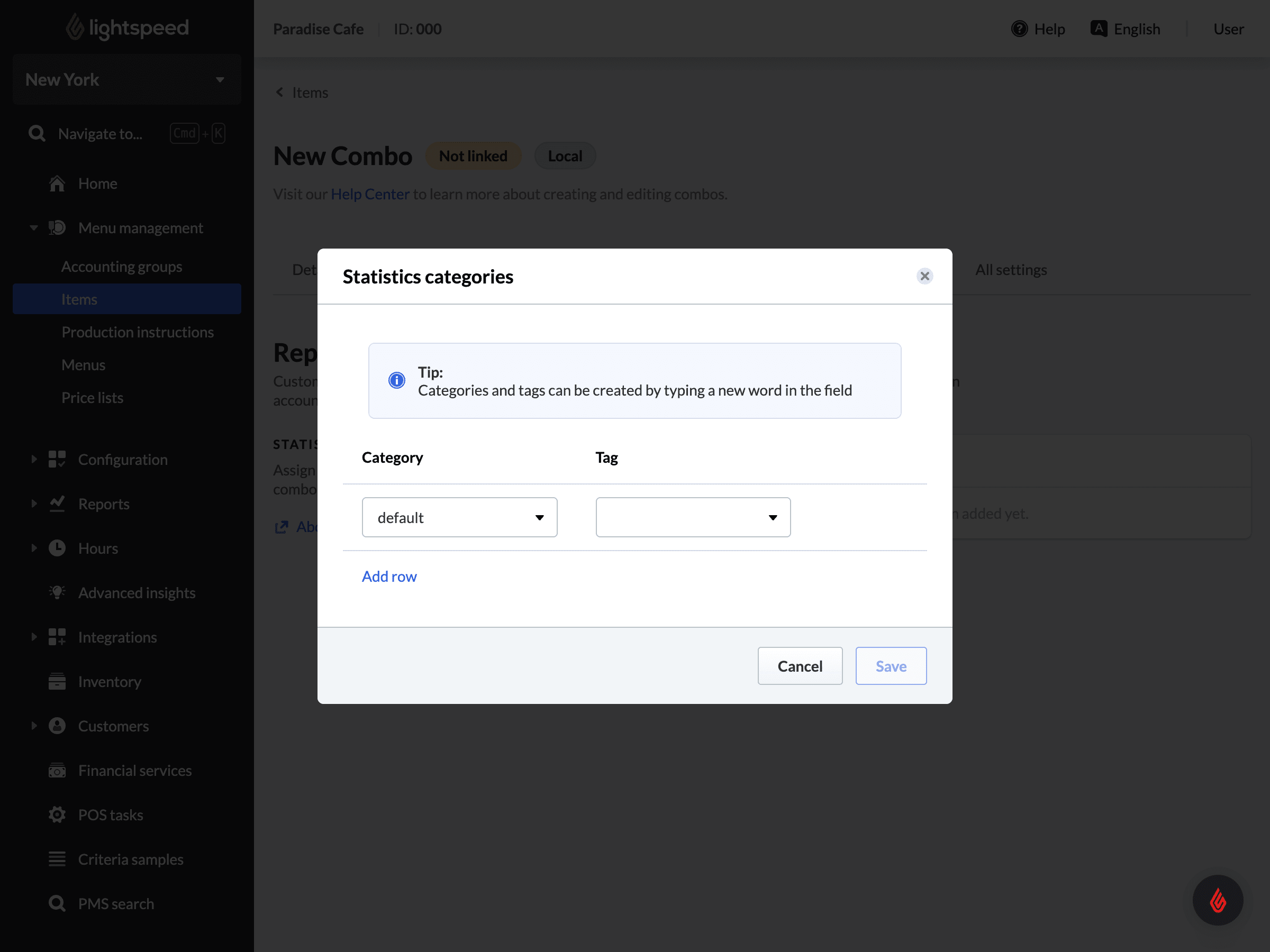
Task: Click the Menus item under Menu management
Action: [83, 364]
